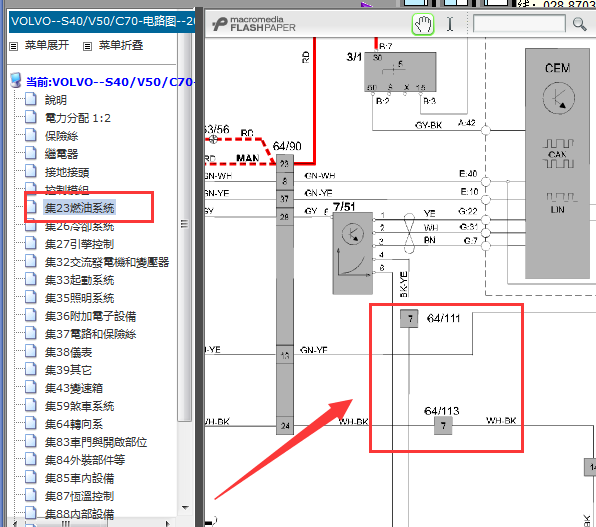Screen dimensions: 596x527
Task: Click the collapse icon beside 菜單折疊
Action: coord(87,46)
